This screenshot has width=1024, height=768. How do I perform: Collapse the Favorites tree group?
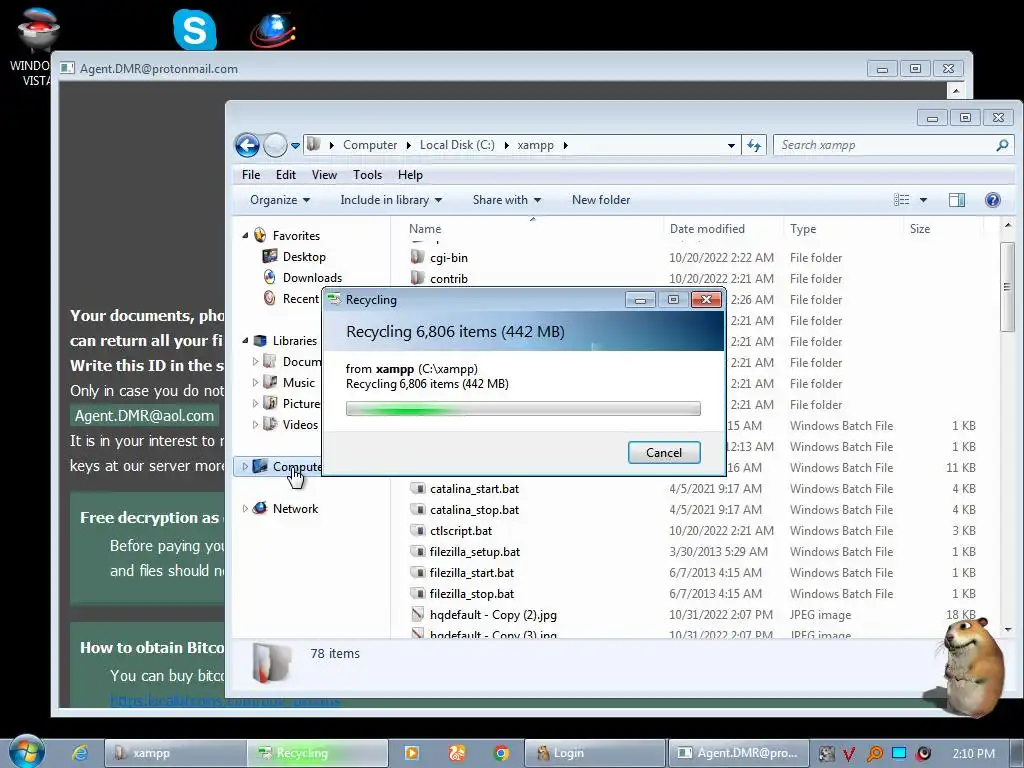pyautogui.click(x=246, y=236)
